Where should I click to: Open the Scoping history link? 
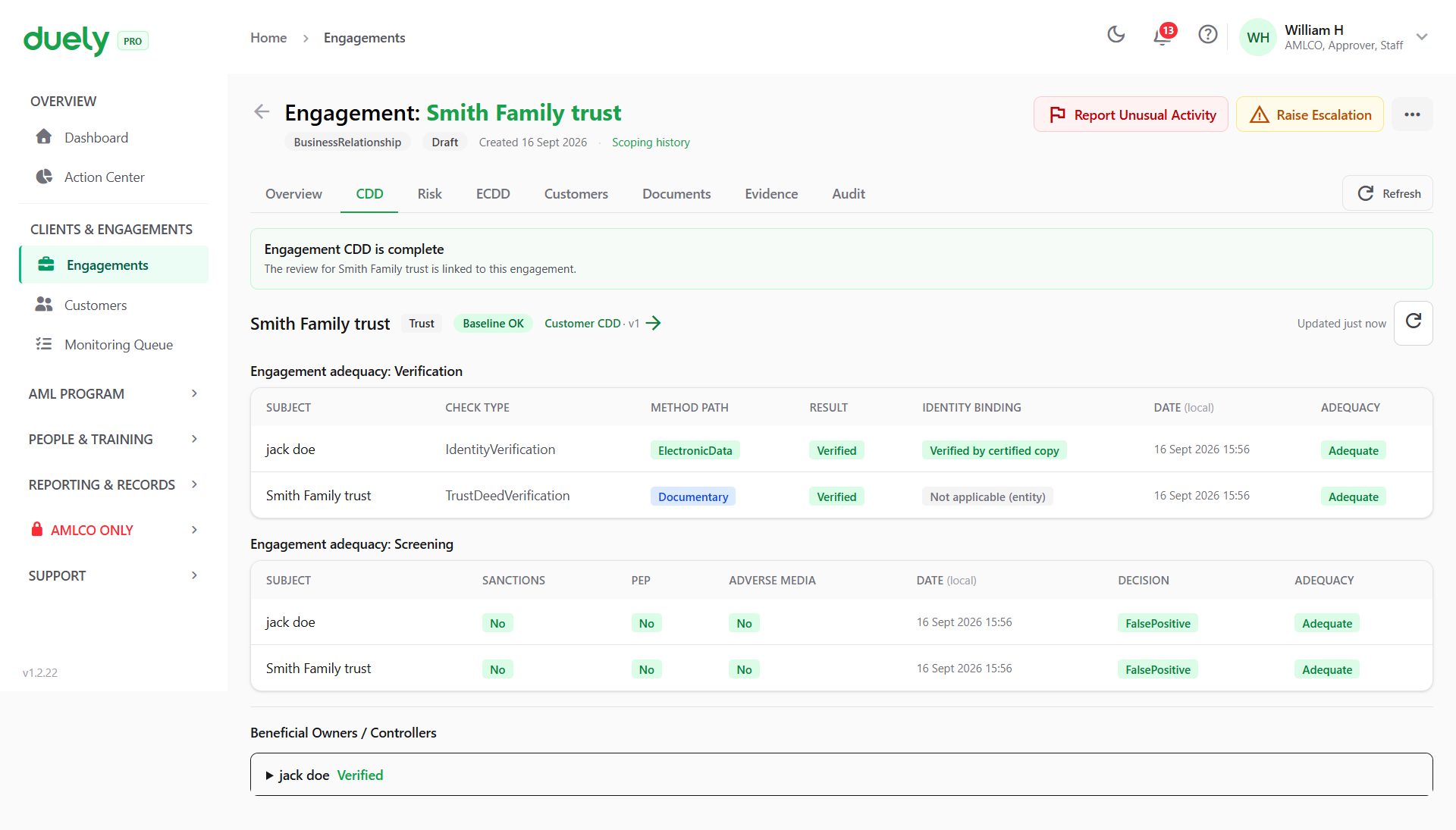coord(651,143)
